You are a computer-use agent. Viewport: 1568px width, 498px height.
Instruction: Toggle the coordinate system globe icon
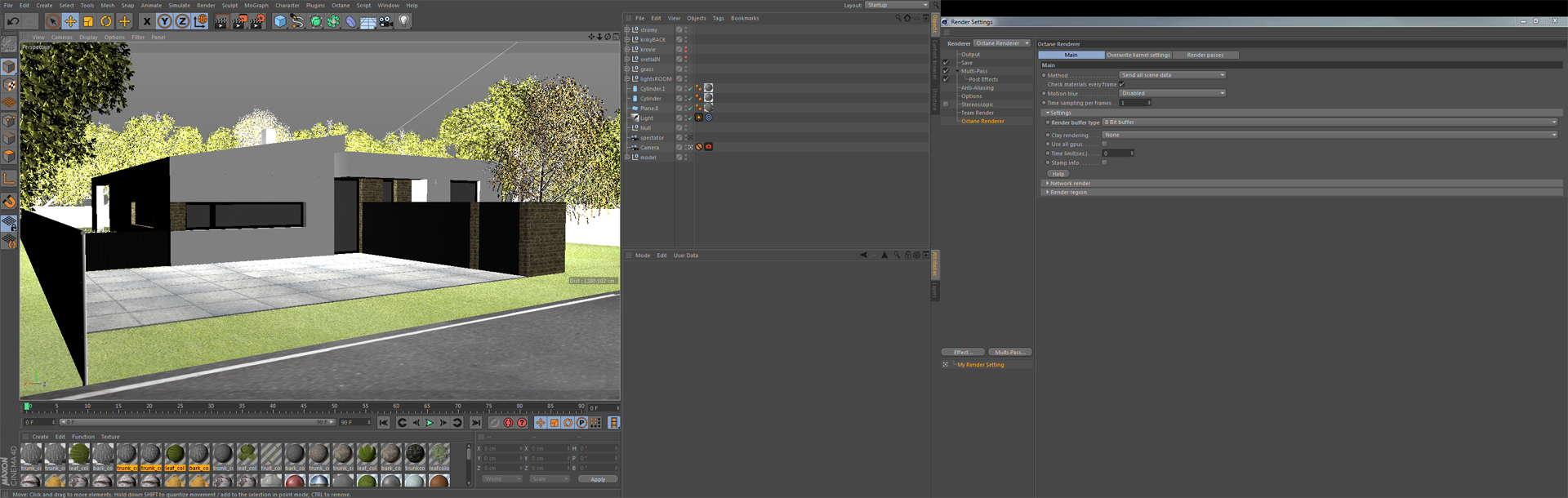pyautogui.click(x=200, y=21)
